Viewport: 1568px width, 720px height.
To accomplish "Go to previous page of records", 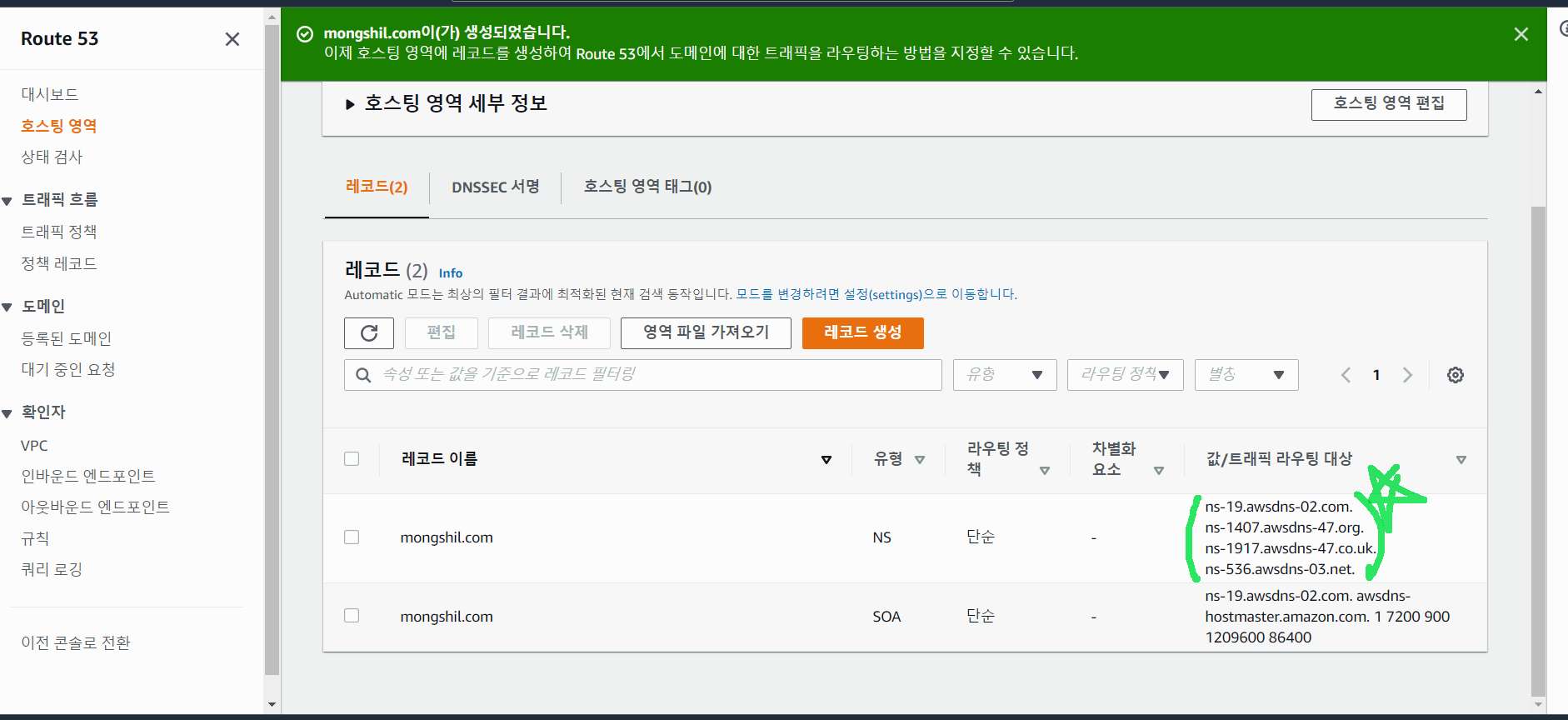I will (1346, 375).
